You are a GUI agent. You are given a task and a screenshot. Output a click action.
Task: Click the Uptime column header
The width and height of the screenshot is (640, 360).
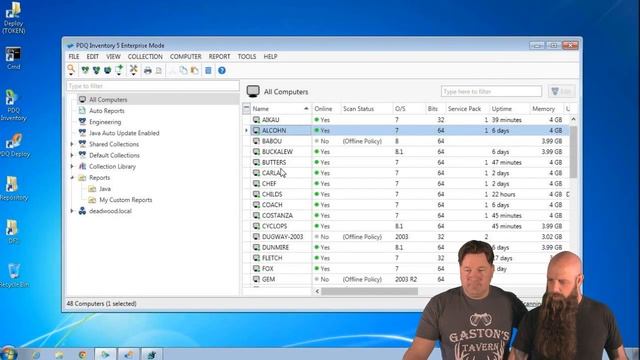[x=509, y=109]
